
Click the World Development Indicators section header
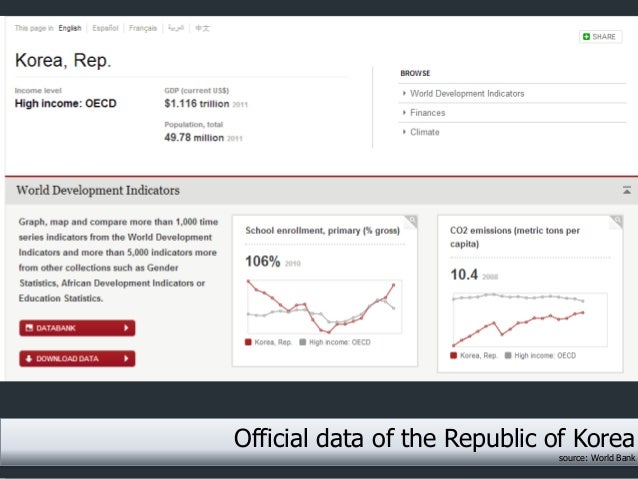pos(98,190)
